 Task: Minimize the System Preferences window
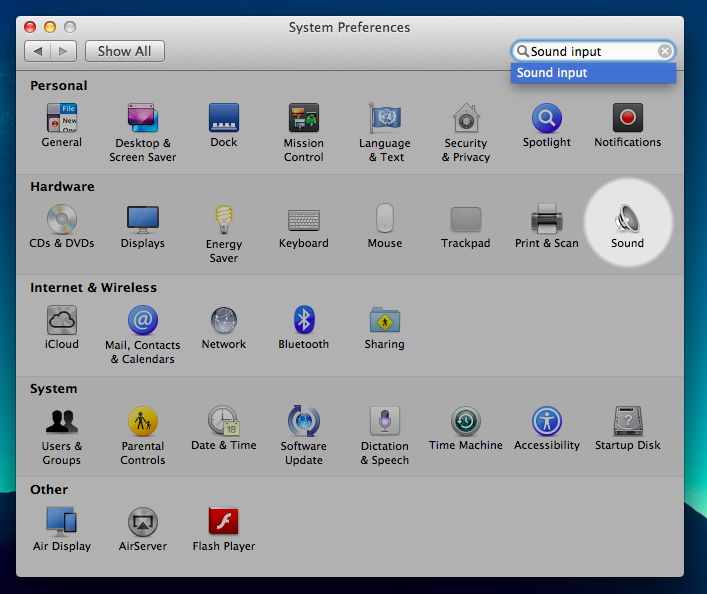click(50, 27)
